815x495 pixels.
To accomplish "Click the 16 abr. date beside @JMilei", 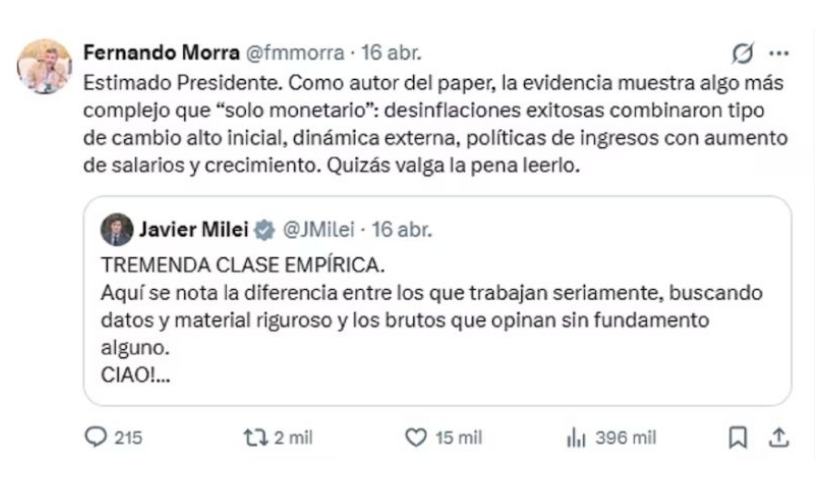I will pyautogui.click(x=402, y=229).
